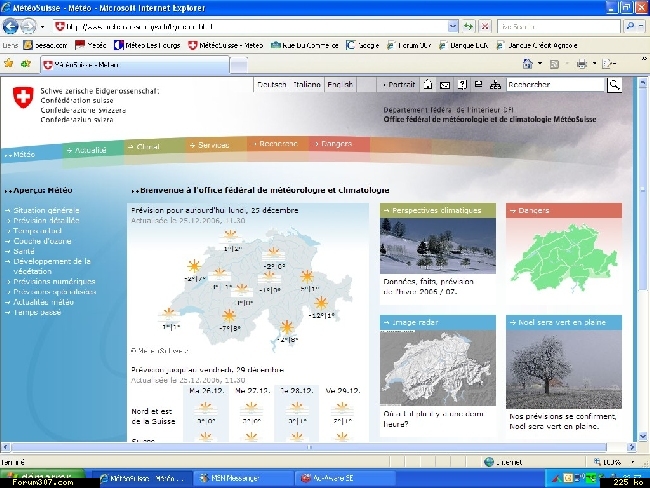Click the vertical scrollbar down arrow
Screen dimensions: 650x488
(643, 436)
